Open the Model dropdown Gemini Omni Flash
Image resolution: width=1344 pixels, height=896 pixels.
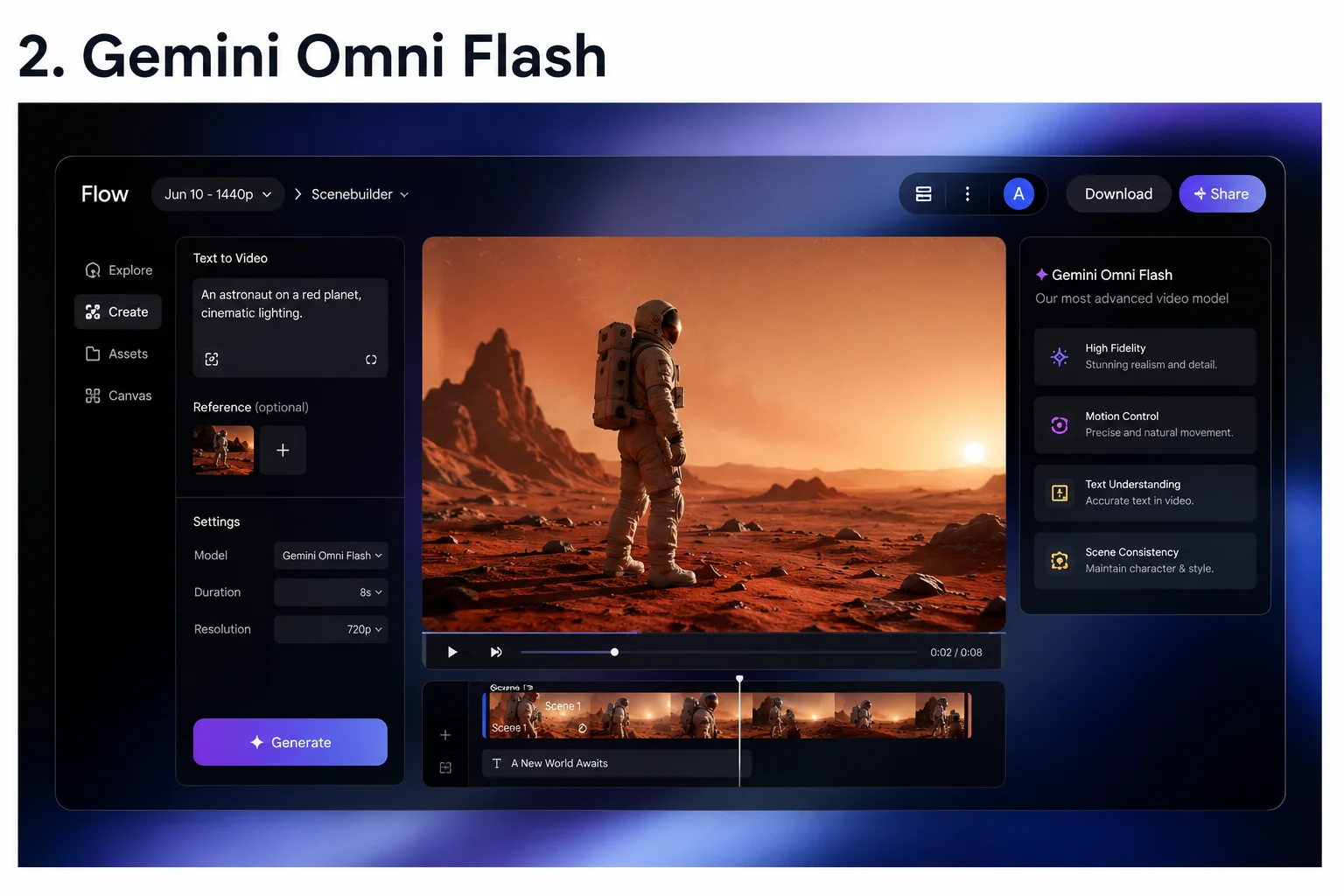click(331, 556)
